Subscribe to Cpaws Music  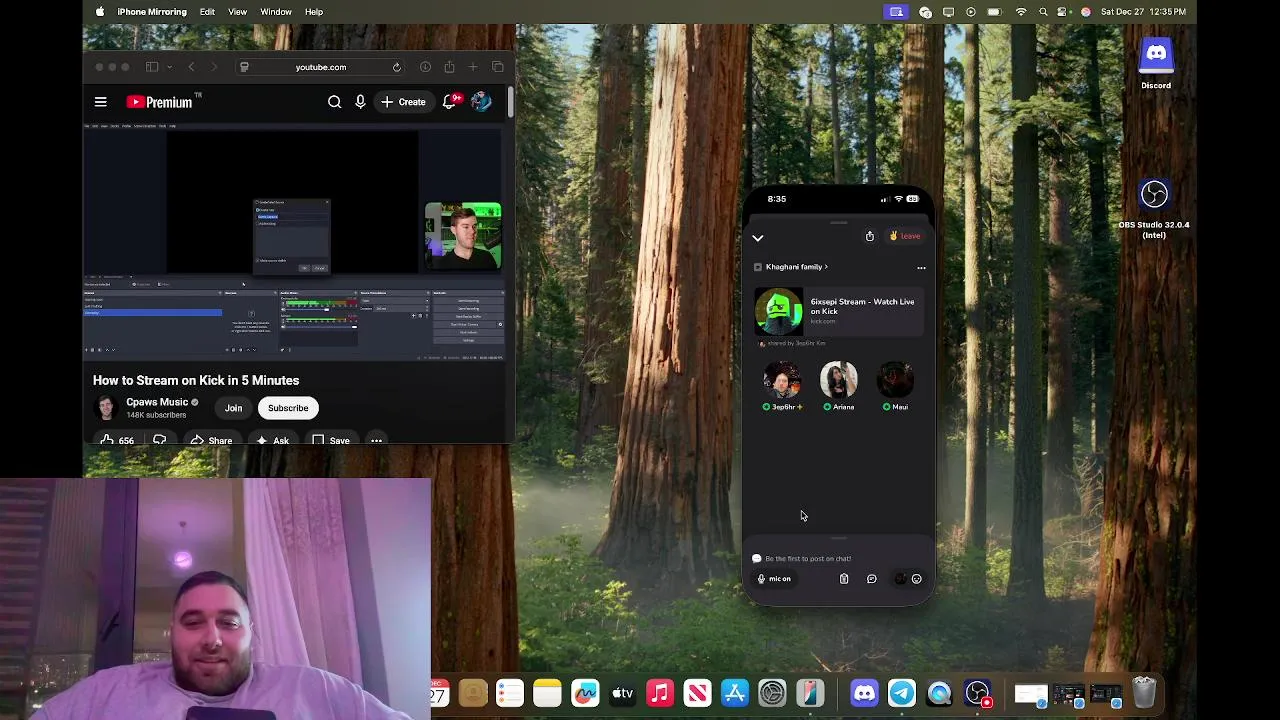288,408
